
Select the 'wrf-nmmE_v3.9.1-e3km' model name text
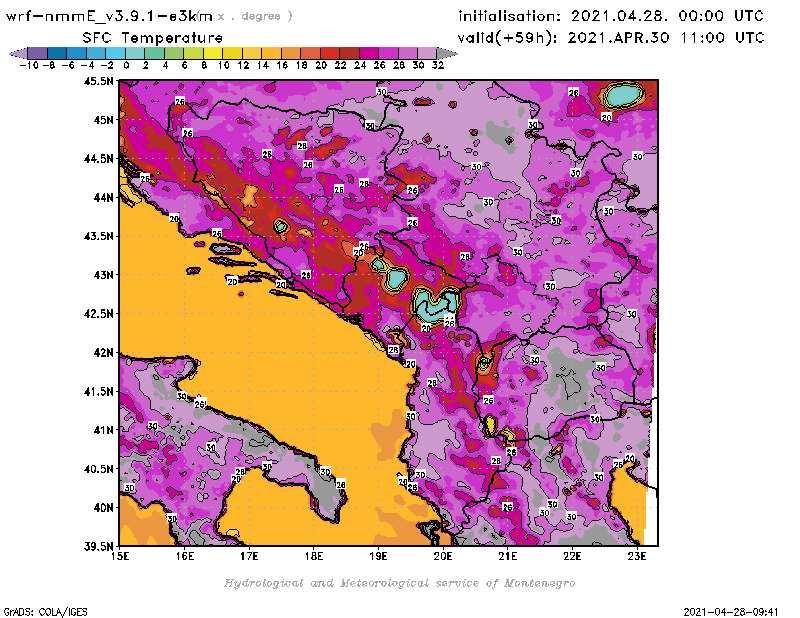click(x=109, y=16)
